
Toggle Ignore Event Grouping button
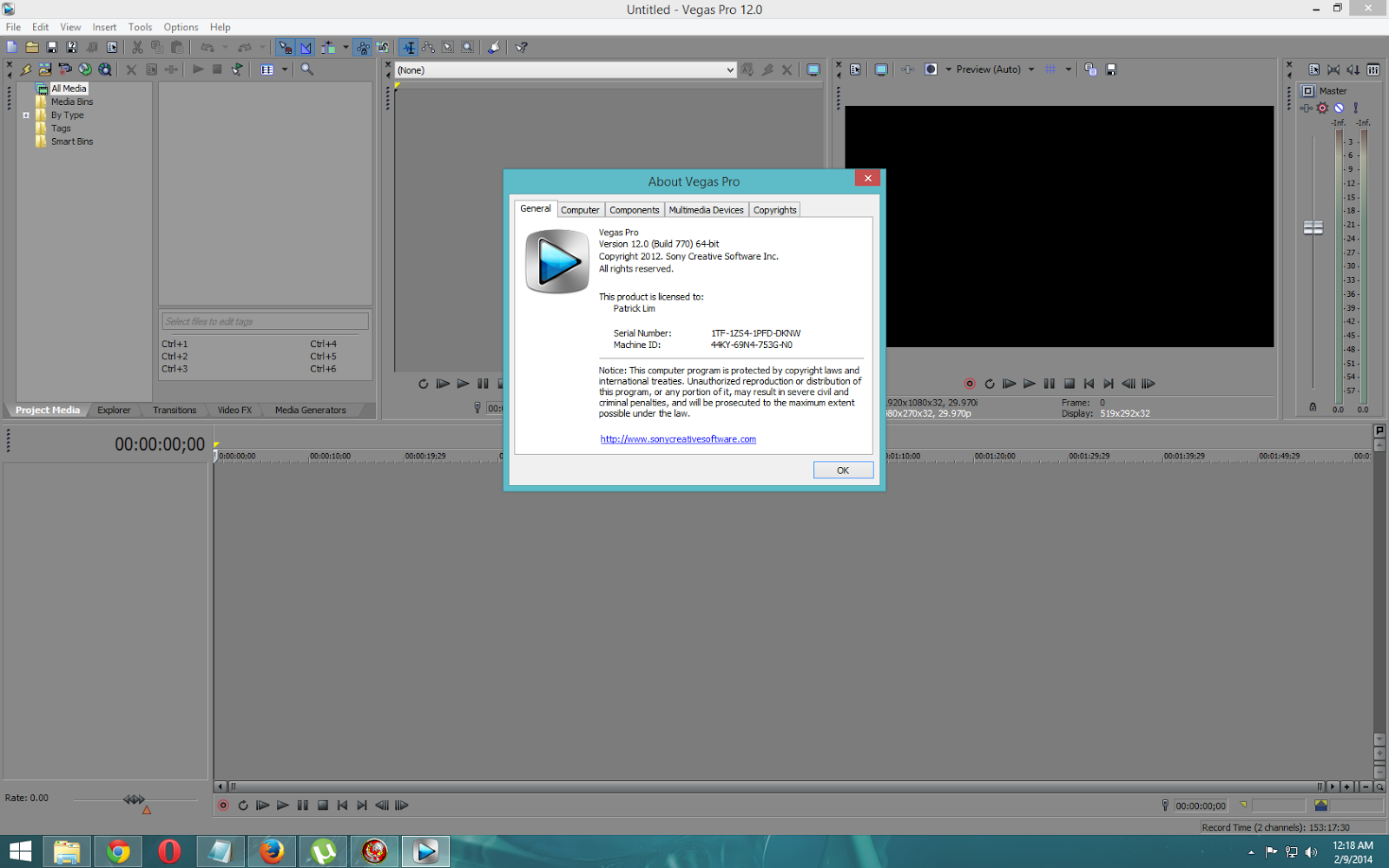point(382,48)
